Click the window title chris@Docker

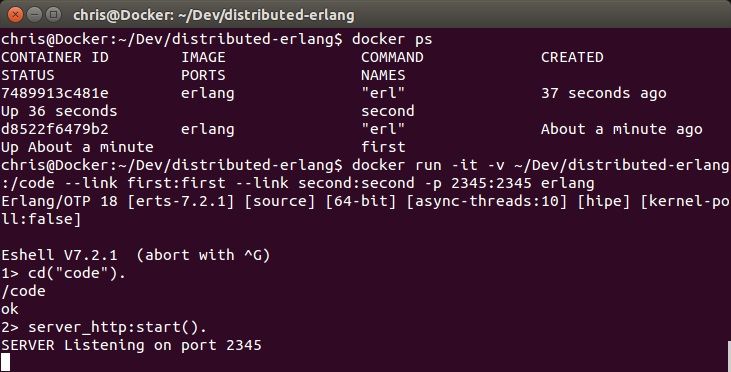[x=214, y=15]
